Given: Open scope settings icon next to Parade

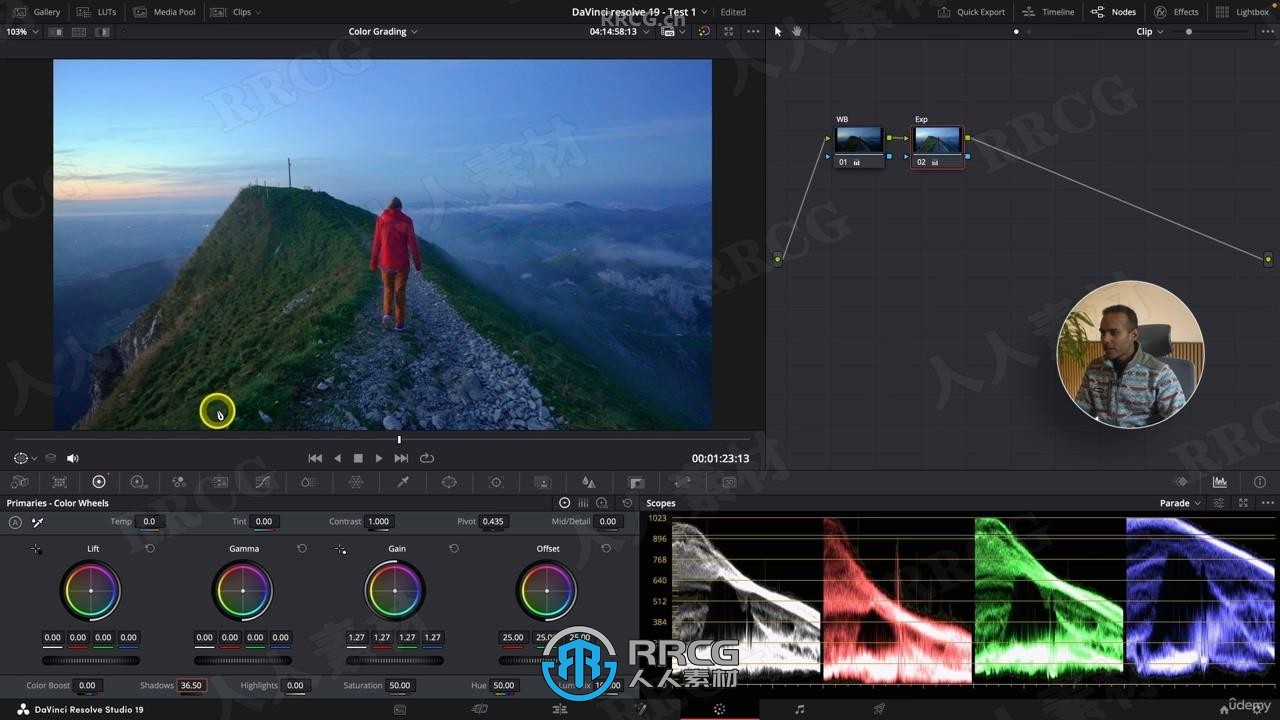Looking at the screenshot, I should pyautogui.click(x=1219, y=503).
